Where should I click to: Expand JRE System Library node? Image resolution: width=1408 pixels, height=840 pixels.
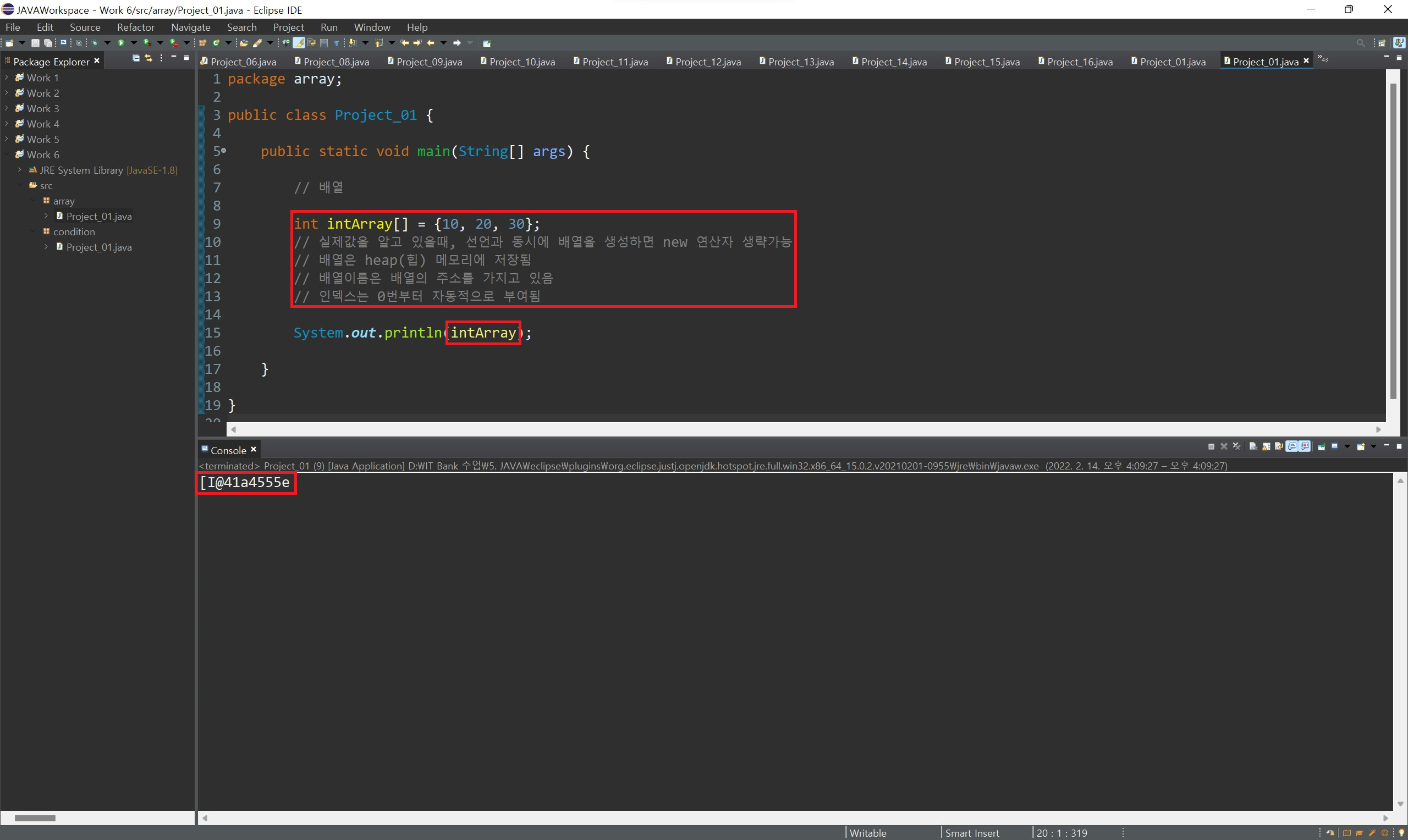tap(20, 170)
